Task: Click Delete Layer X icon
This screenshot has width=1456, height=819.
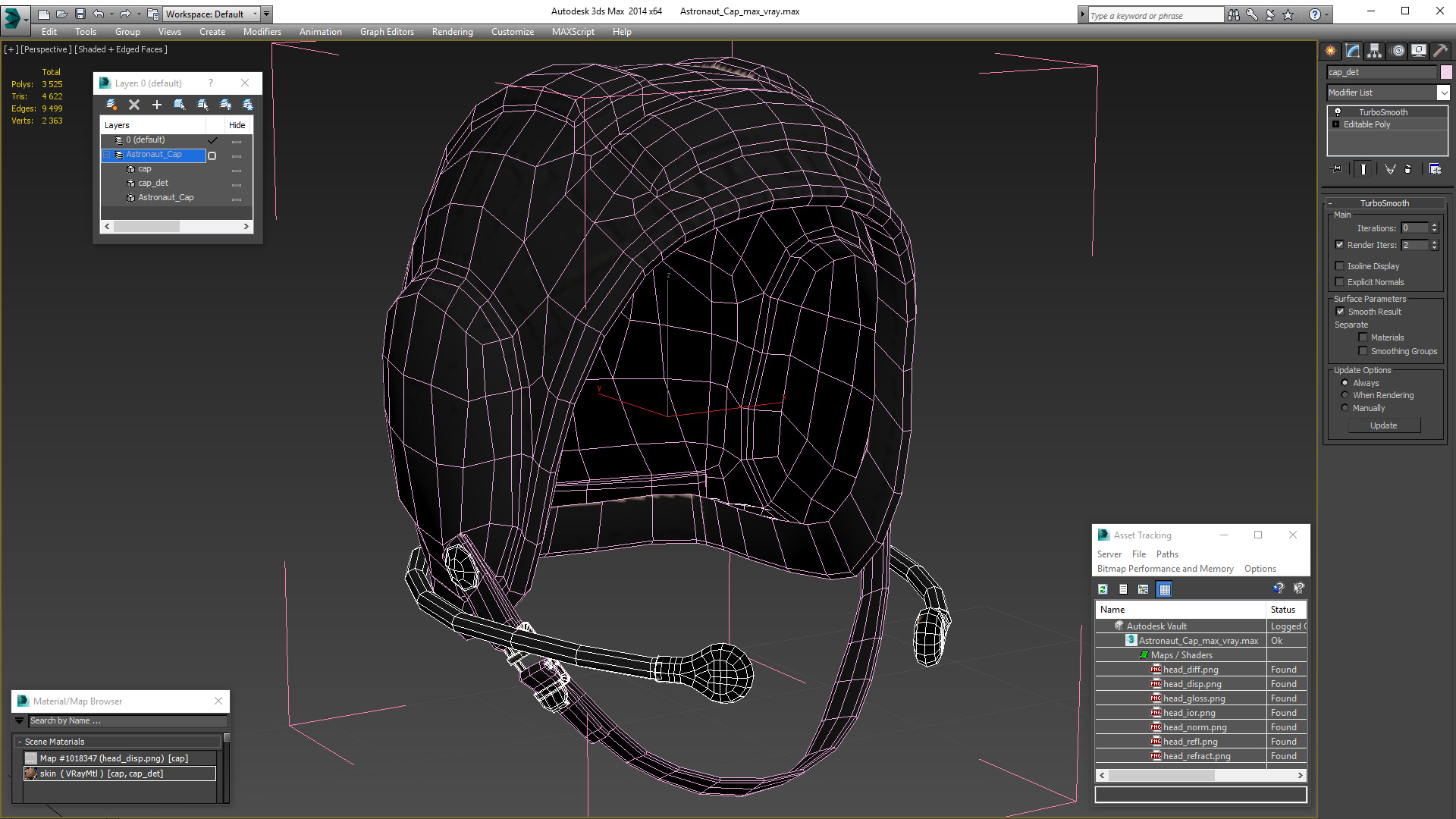Action: [x=134, y=105]
